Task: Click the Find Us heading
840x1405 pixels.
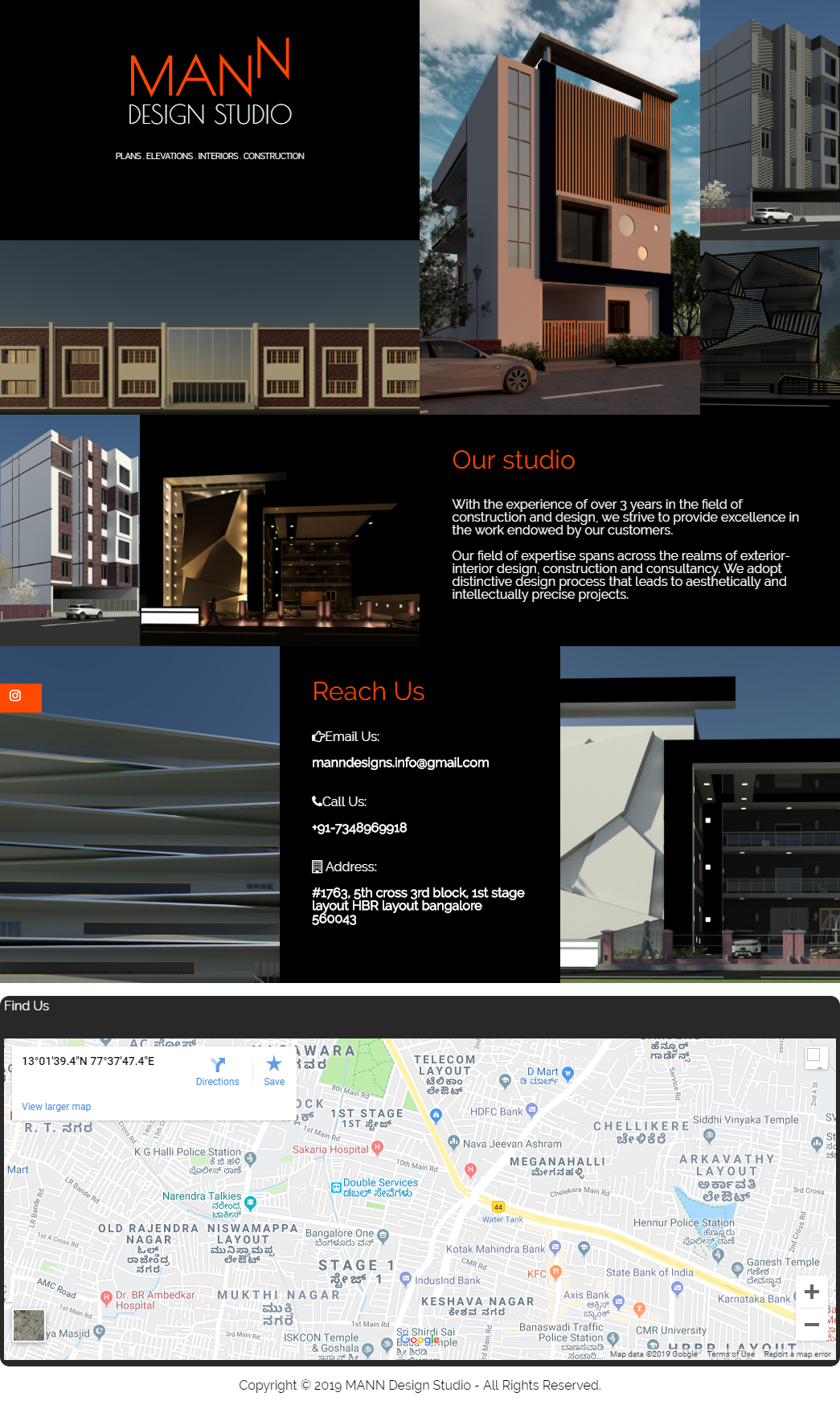Action: coord(27,1006)
